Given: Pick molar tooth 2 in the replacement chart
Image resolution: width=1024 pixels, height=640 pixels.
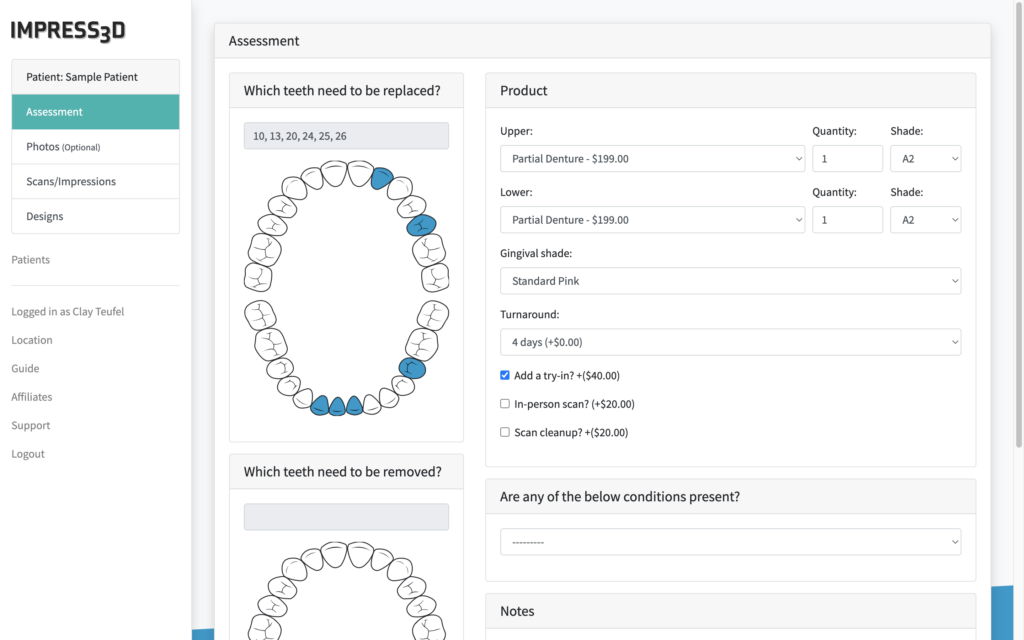Looking at the screenshot, I should (258, 277).
